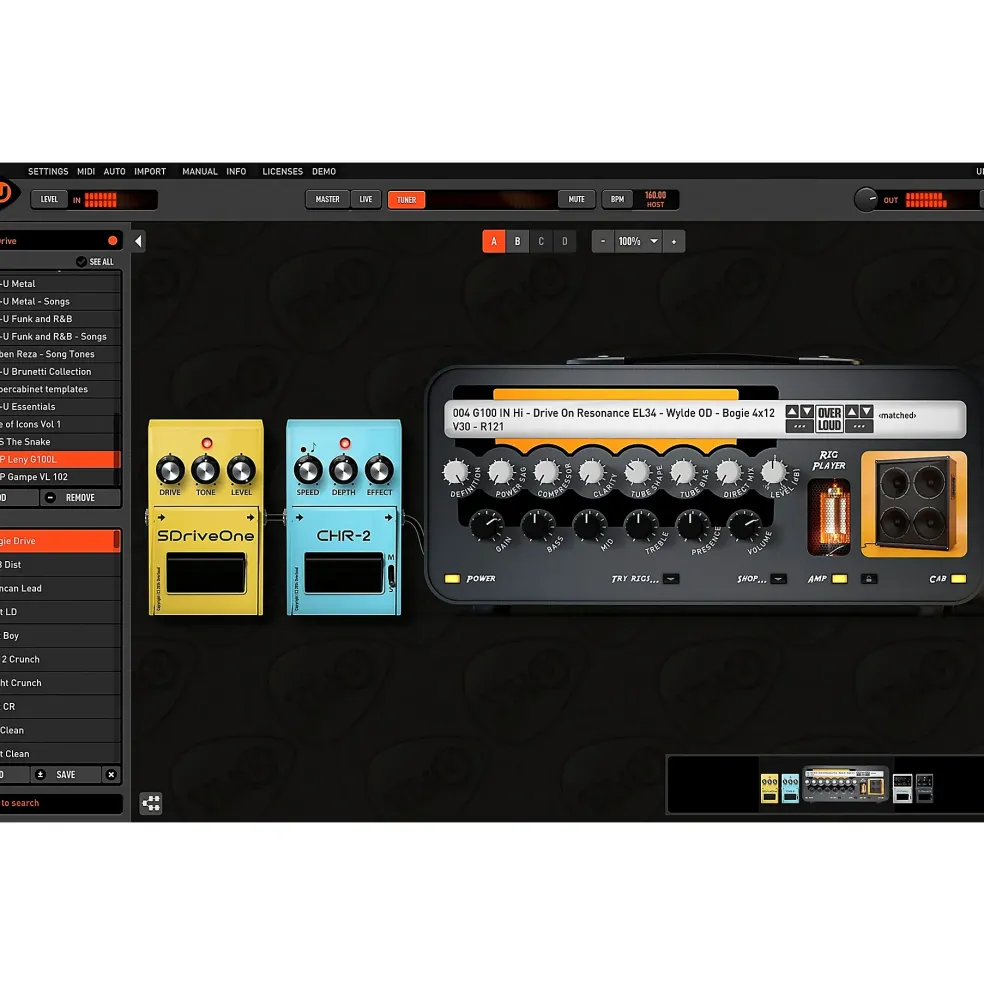Open the IMPORT menu

click(150, 171)
